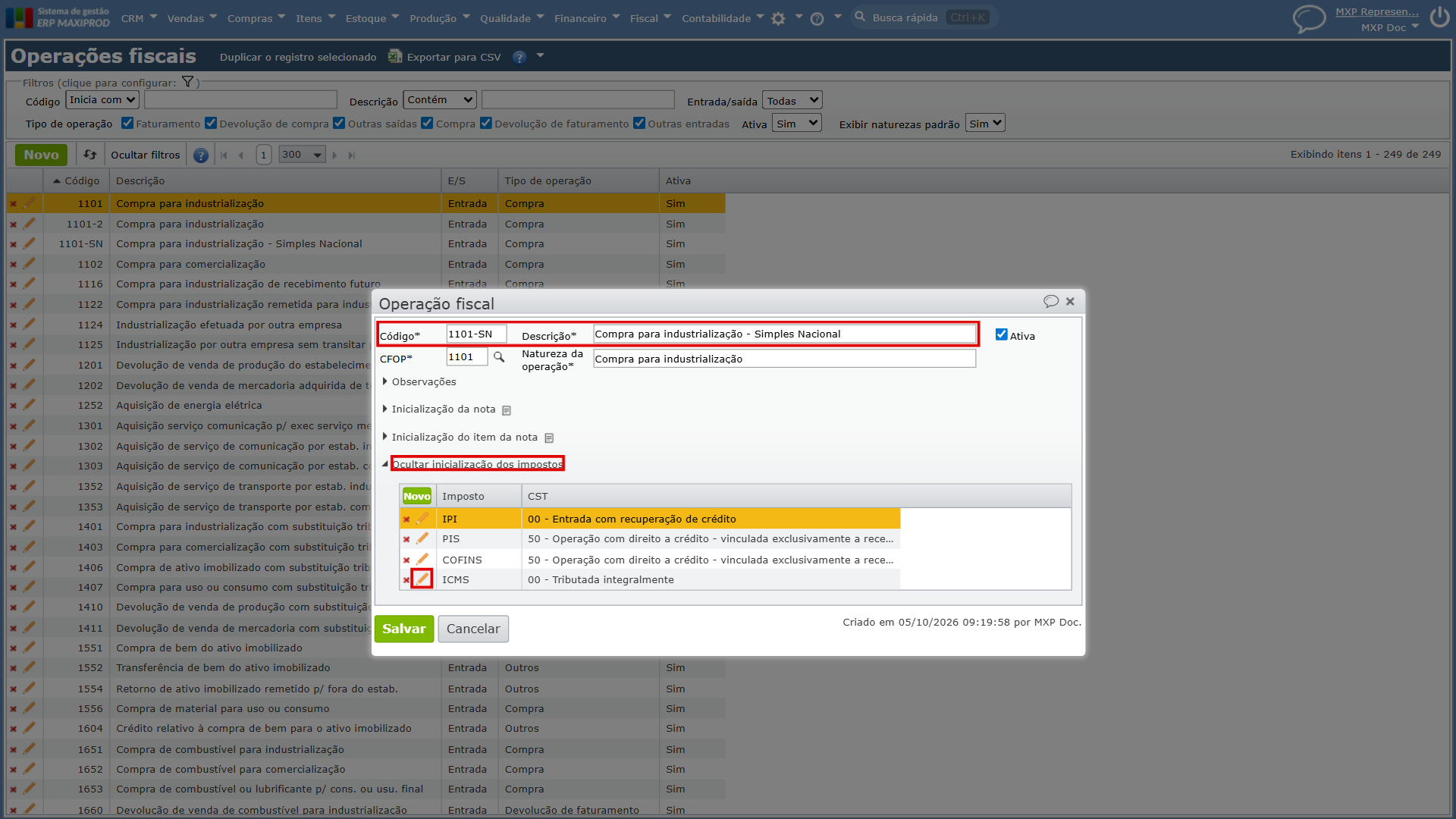Delete the IPI tax row
Image resolution: width=1456 pixels, height=819 pixels.
pos(406,519)
